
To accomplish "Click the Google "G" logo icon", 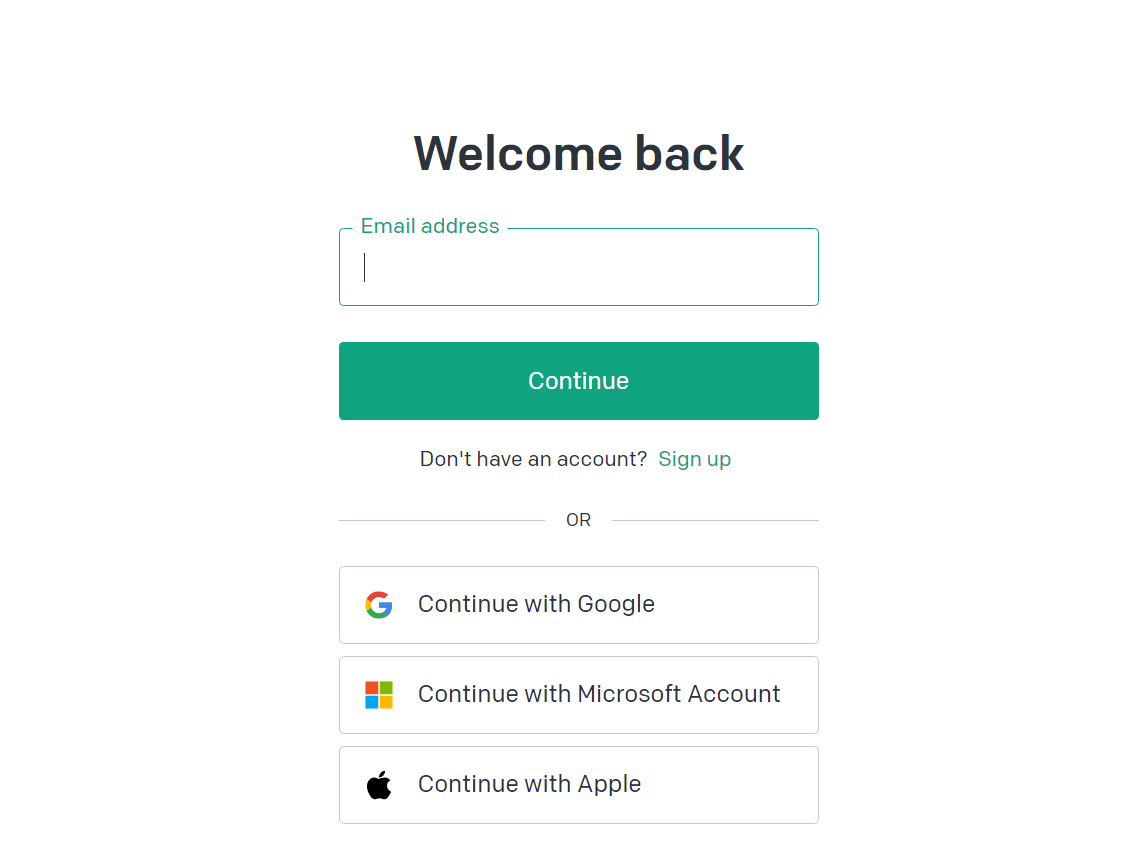I will pyautogui.click(x=379, y=605).
